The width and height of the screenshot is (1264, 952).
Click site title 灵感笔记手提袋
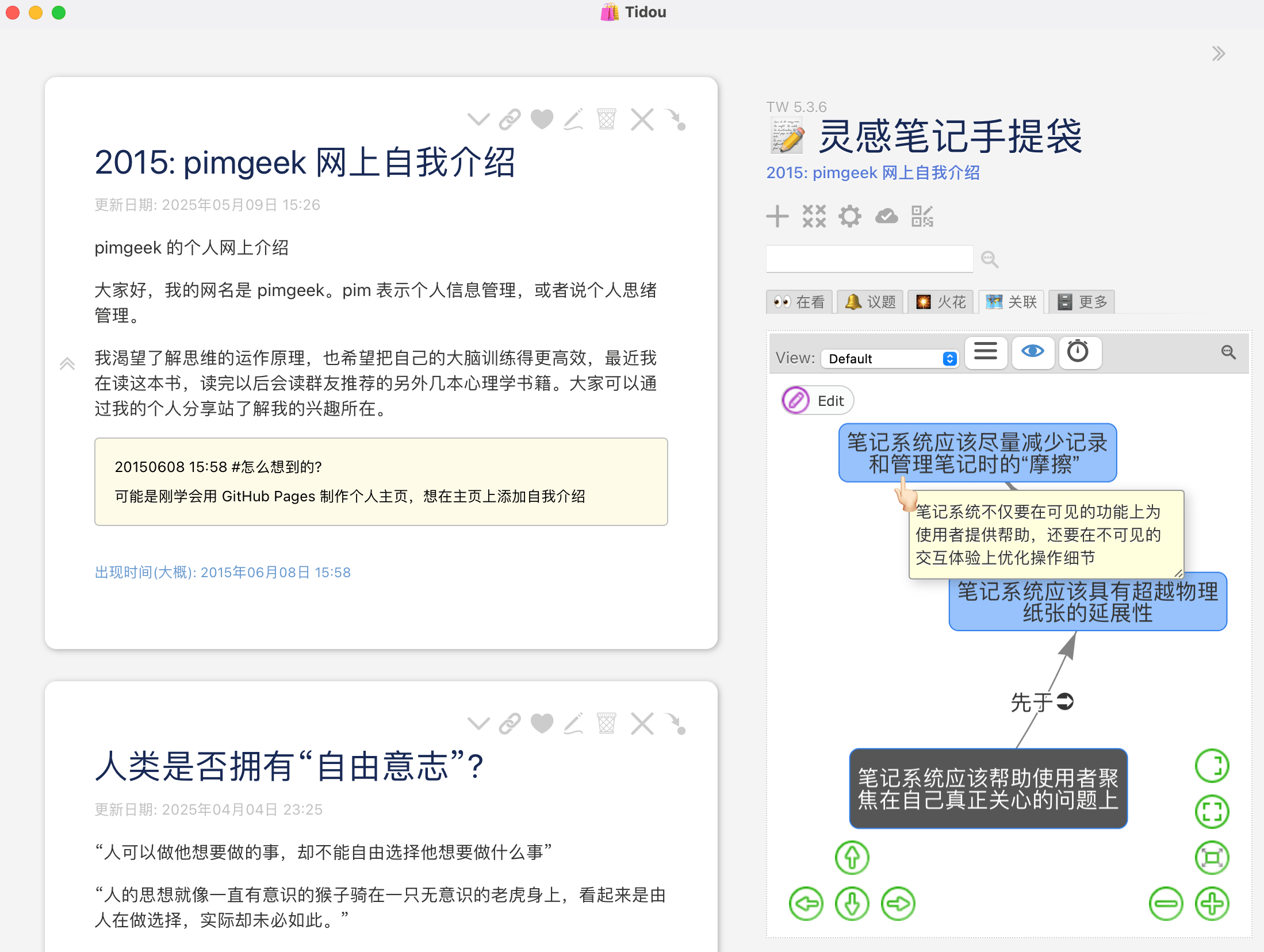950,137
